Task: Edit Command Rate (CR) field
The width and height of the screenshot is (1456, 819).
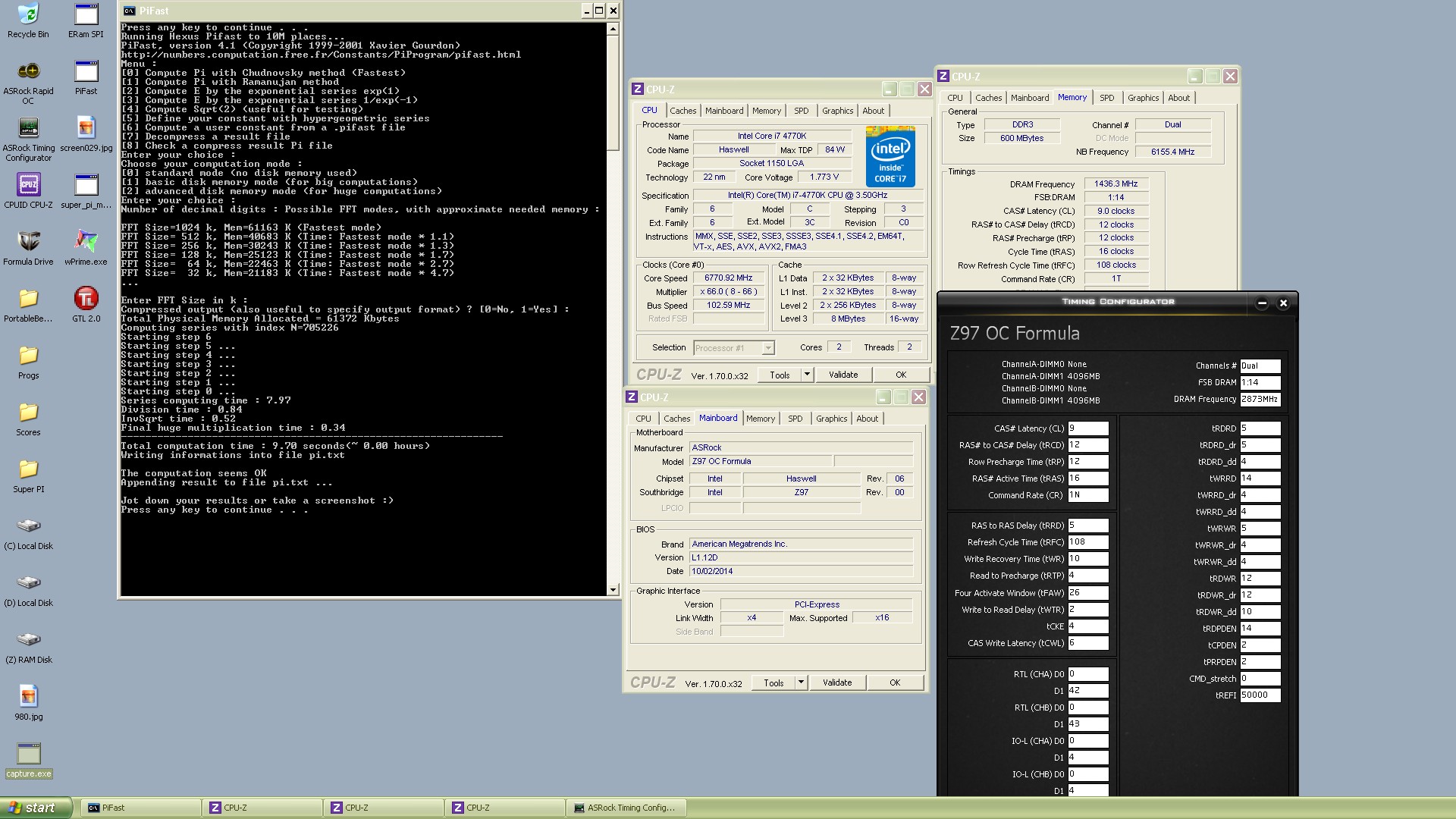Action: click(x=1088, y=495)
